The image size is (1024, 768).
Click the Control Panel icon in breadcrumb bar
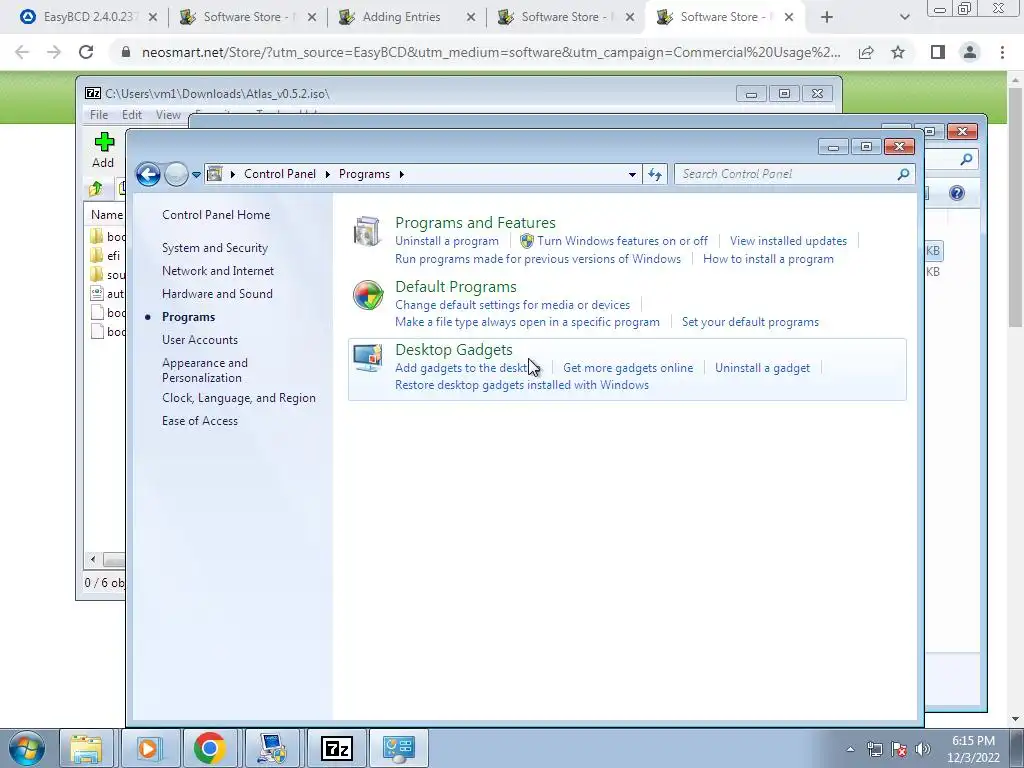click(x=214, y=174)
